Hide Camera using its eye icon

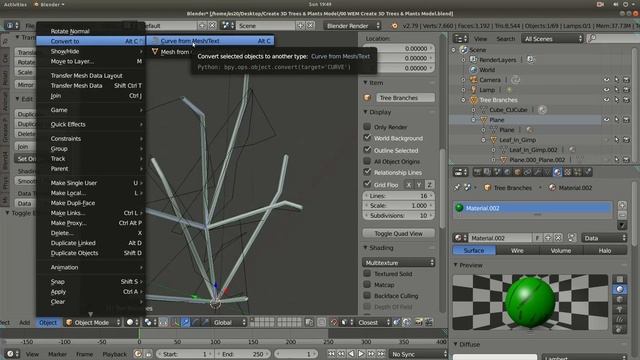click(607, 80)
